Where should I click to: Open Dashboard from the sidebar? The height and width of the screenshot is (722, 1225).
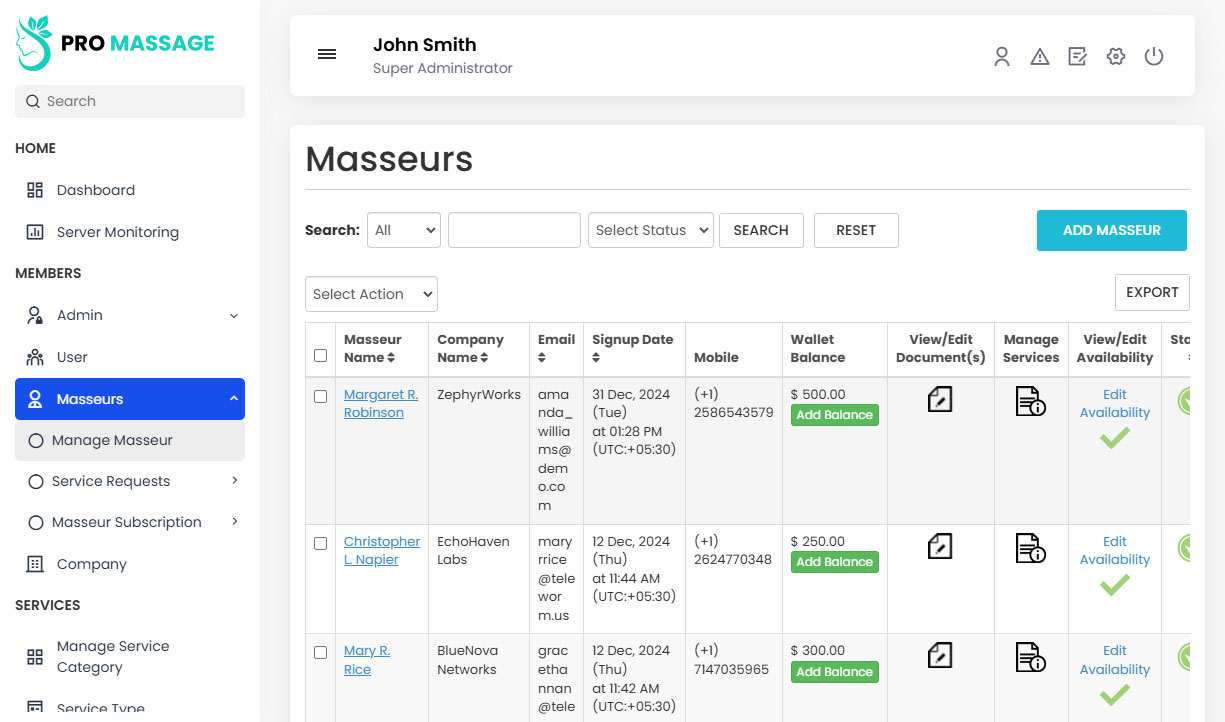(95, 190)
